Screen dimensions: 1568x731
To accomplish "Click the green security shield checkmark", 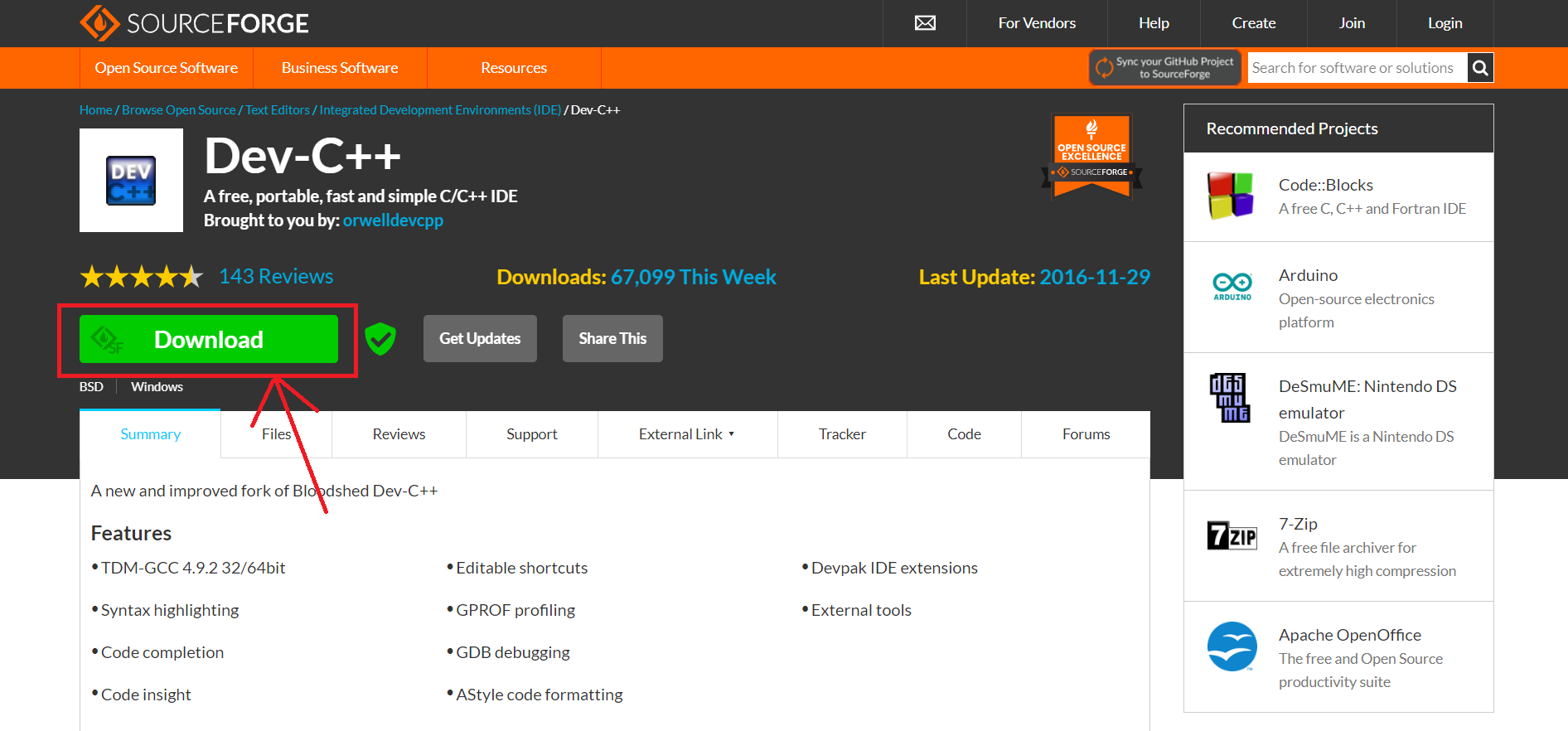I will (380, 339).
